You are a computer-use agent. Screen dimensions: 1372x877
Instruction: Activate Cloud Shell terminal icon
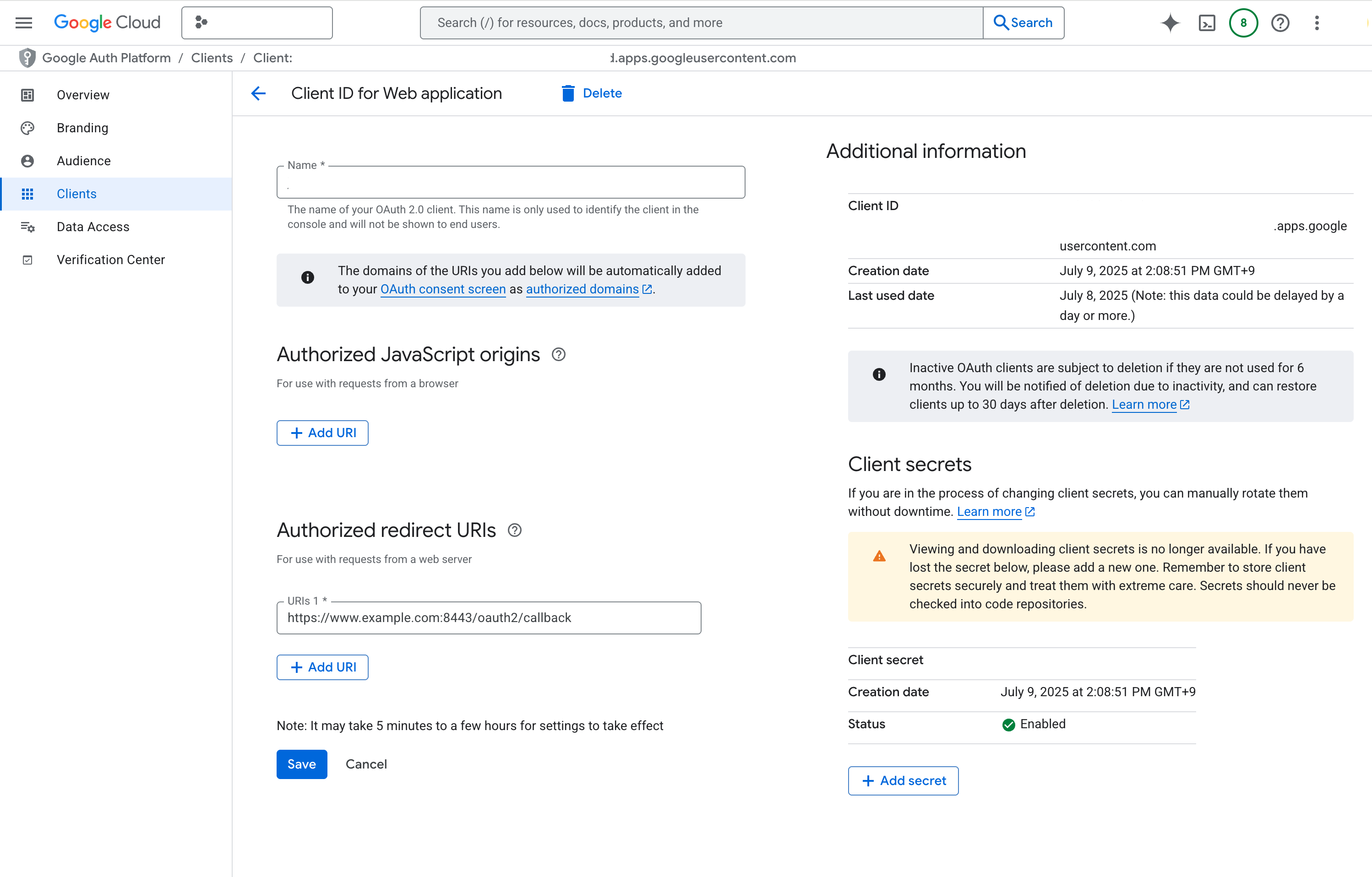coord(1207,23)
